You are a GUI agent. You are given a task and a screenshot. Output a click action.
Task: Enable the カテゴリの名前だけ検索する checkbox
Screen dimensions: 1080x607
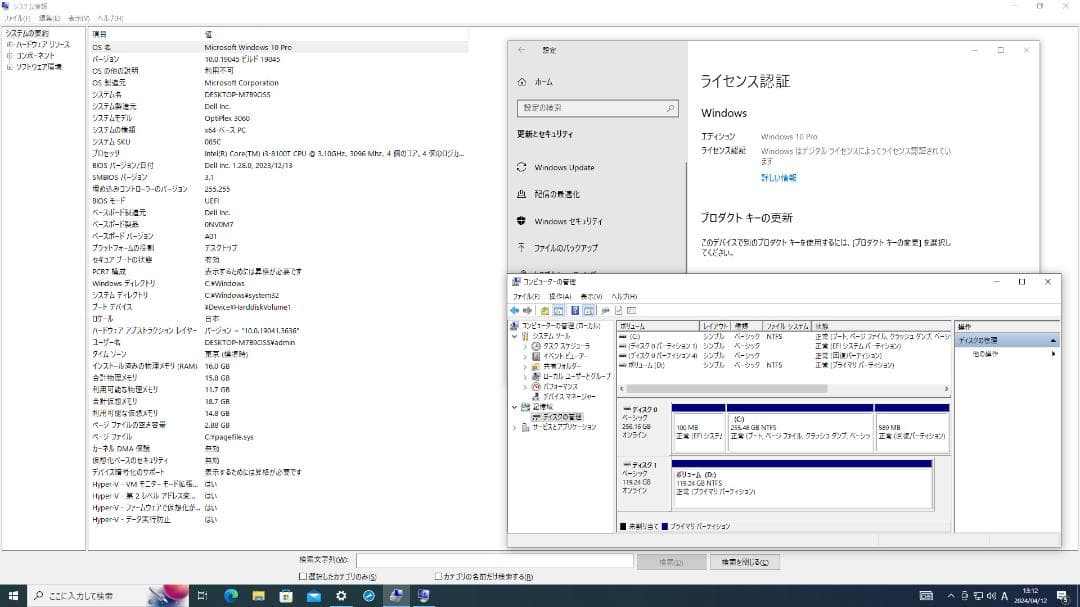pyautogui.click(x=436, y=577)
